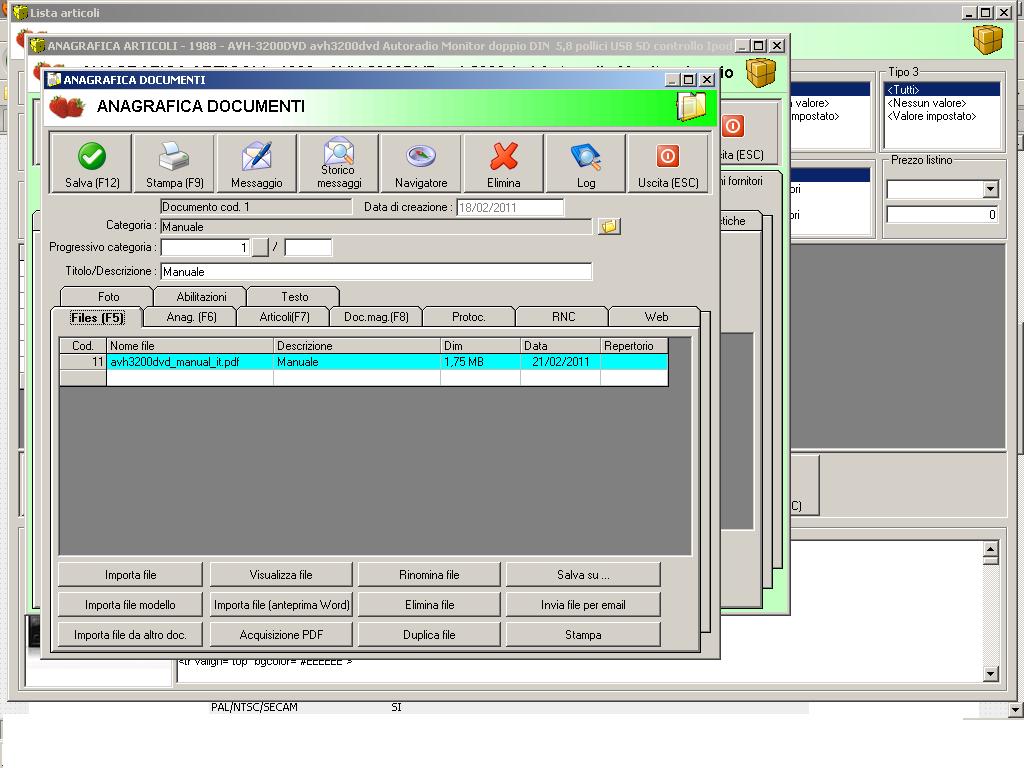The height and width of the screenshot is (768, 1024).
Task: Open the Messaggio pen button
Action: [257, 163]
